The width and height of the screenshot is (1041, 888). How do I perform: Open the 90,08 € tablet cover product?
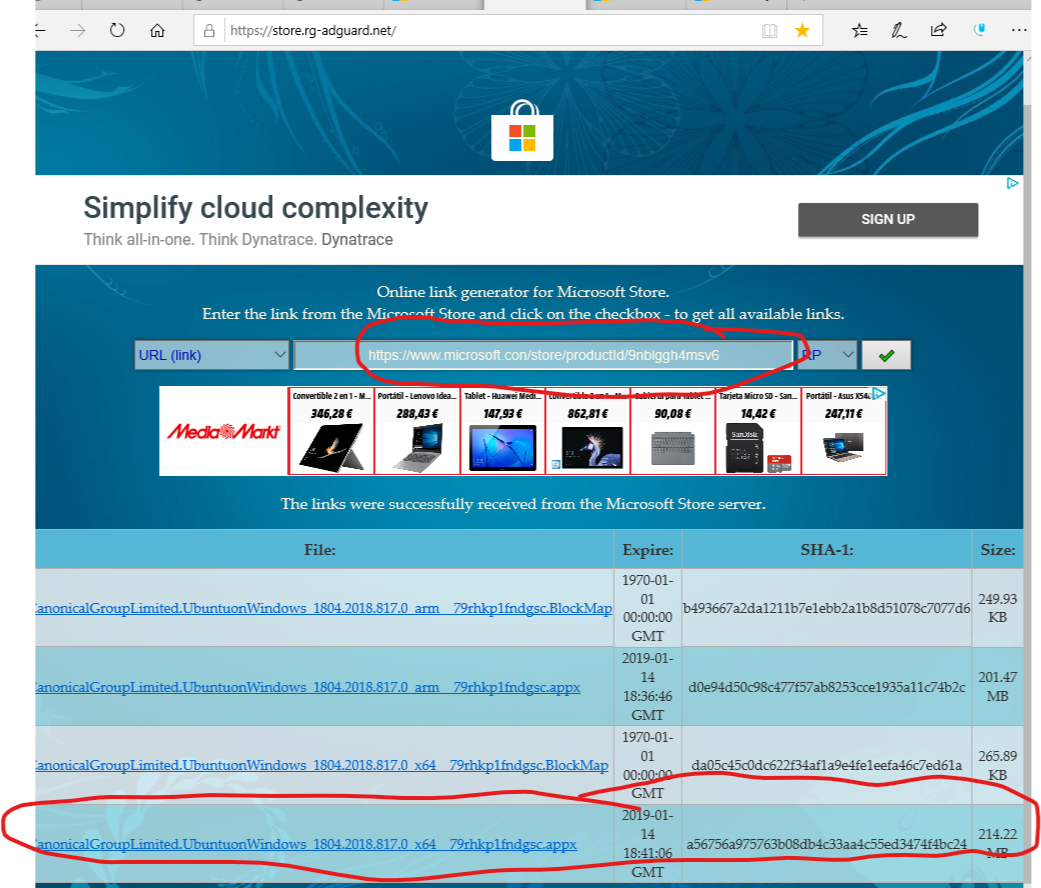tap(673, 431)
